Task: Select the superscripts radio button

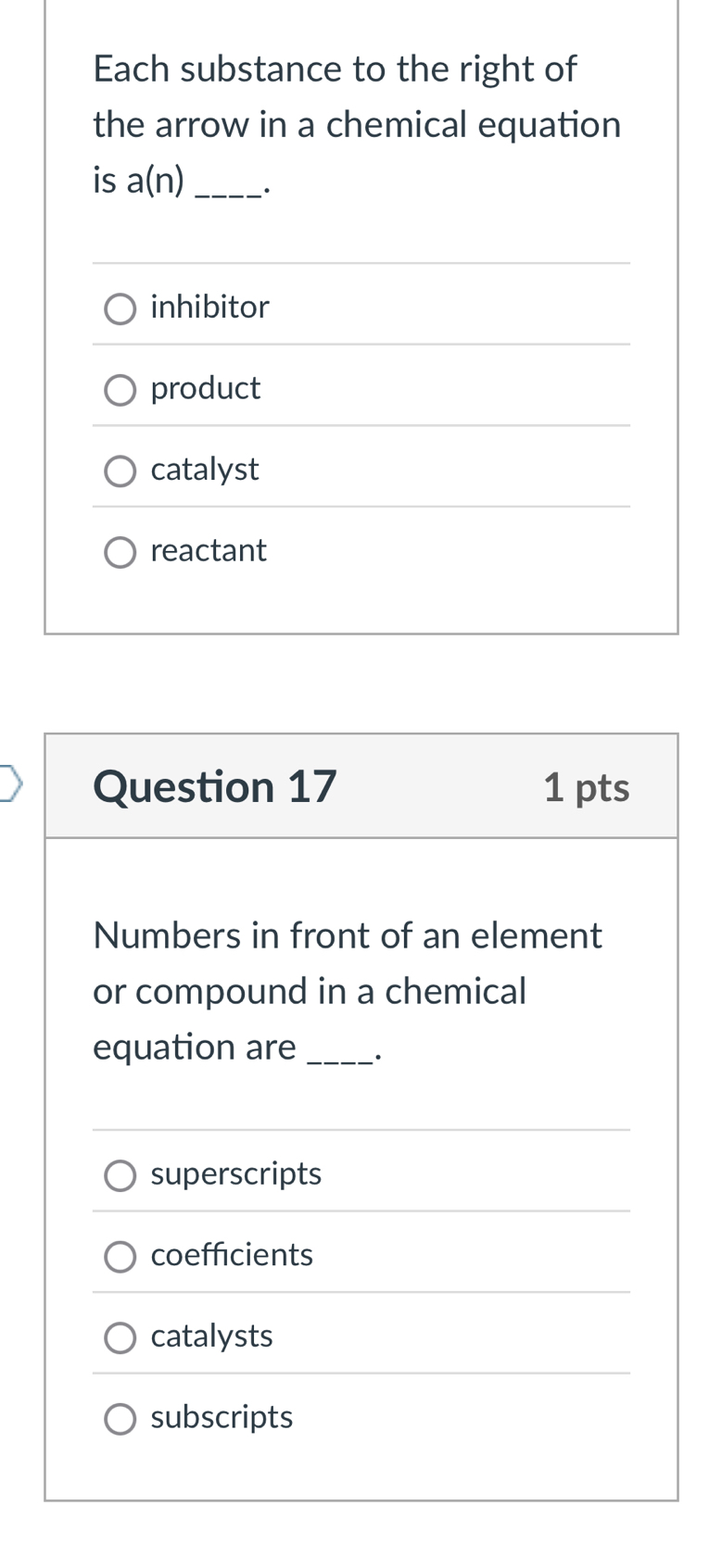Action: point(120,1176)
